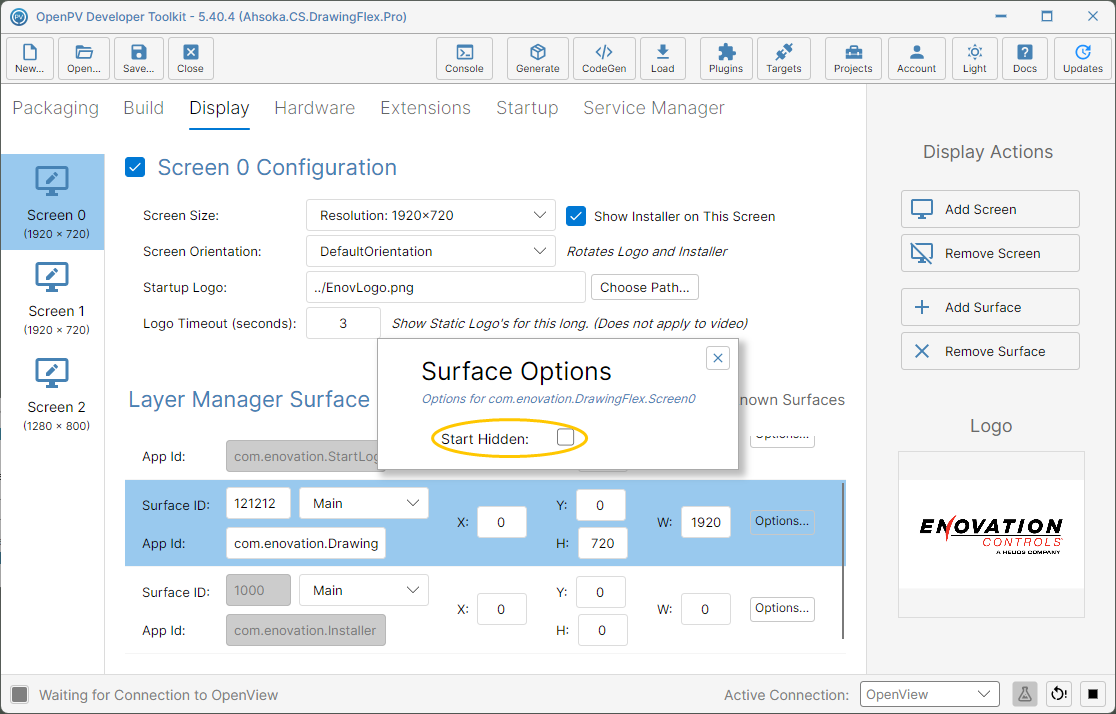Click the New project toolbar icon

click(x=30, y=58)
